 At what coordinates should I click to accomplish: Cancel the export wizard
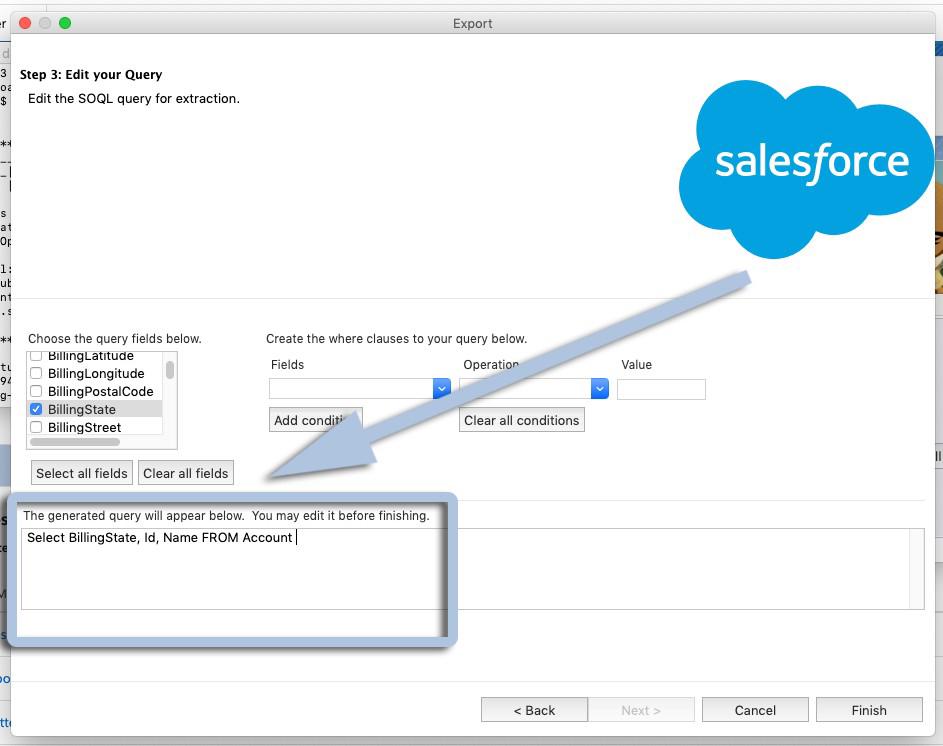755,709
